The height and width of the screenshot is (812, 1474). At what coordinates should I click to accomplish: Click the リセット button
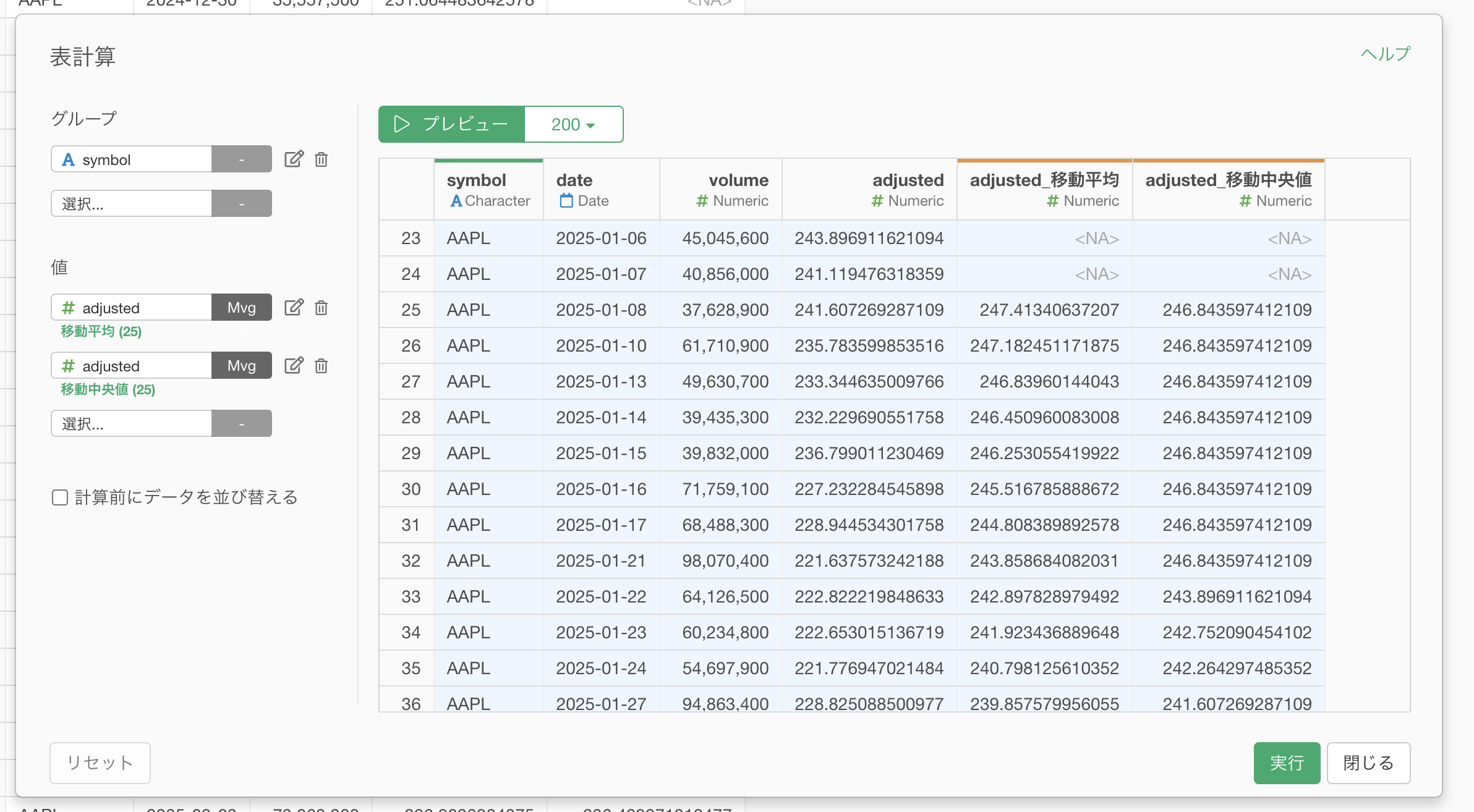[x=100, y=763]
